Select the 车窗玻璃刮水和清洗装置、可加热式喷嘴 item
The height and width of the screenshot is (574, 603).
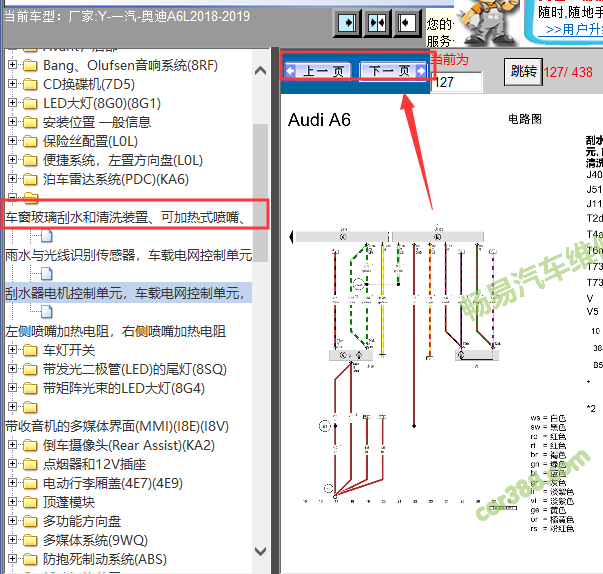pos(125,218)
